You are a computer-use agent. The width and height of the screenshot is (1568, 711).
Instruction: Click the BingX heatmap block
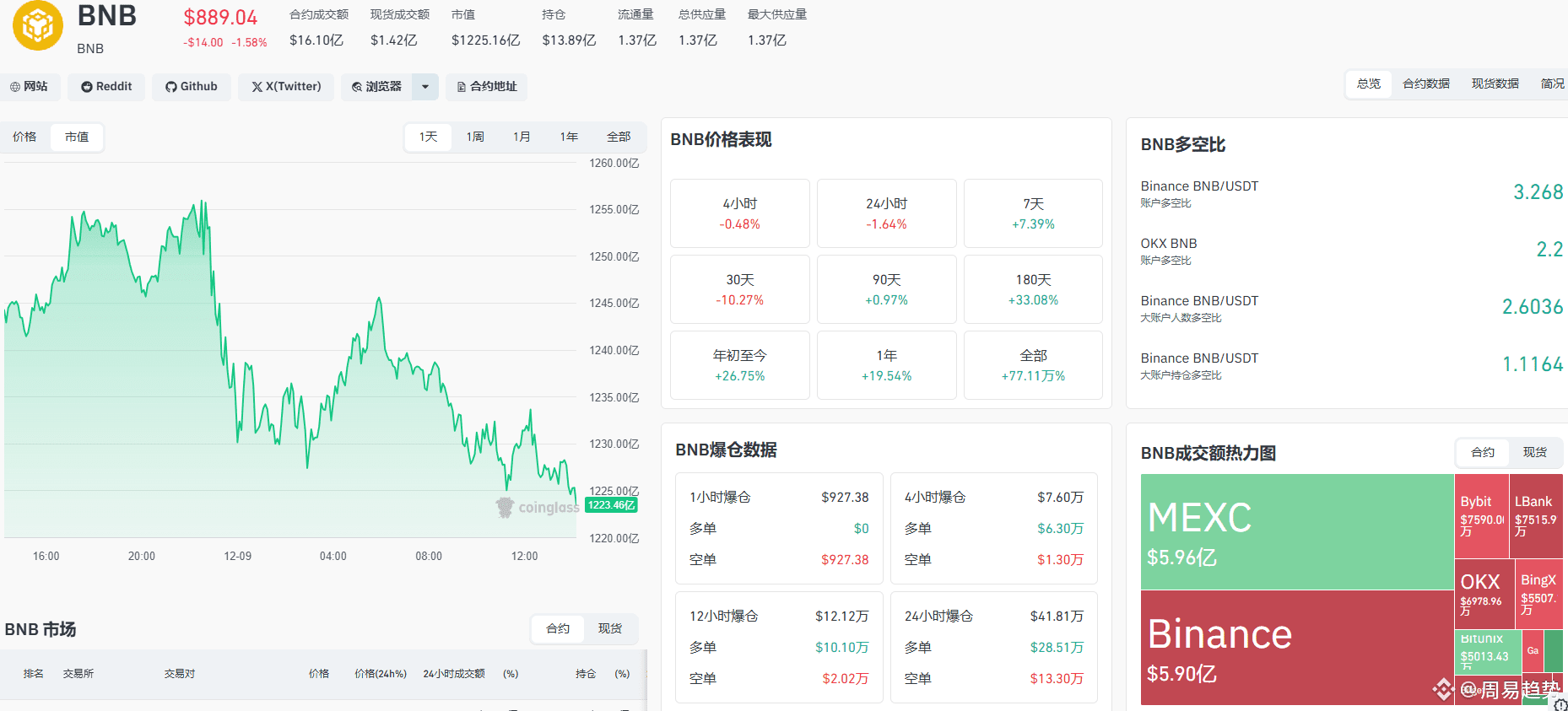tap(1539, 594)
